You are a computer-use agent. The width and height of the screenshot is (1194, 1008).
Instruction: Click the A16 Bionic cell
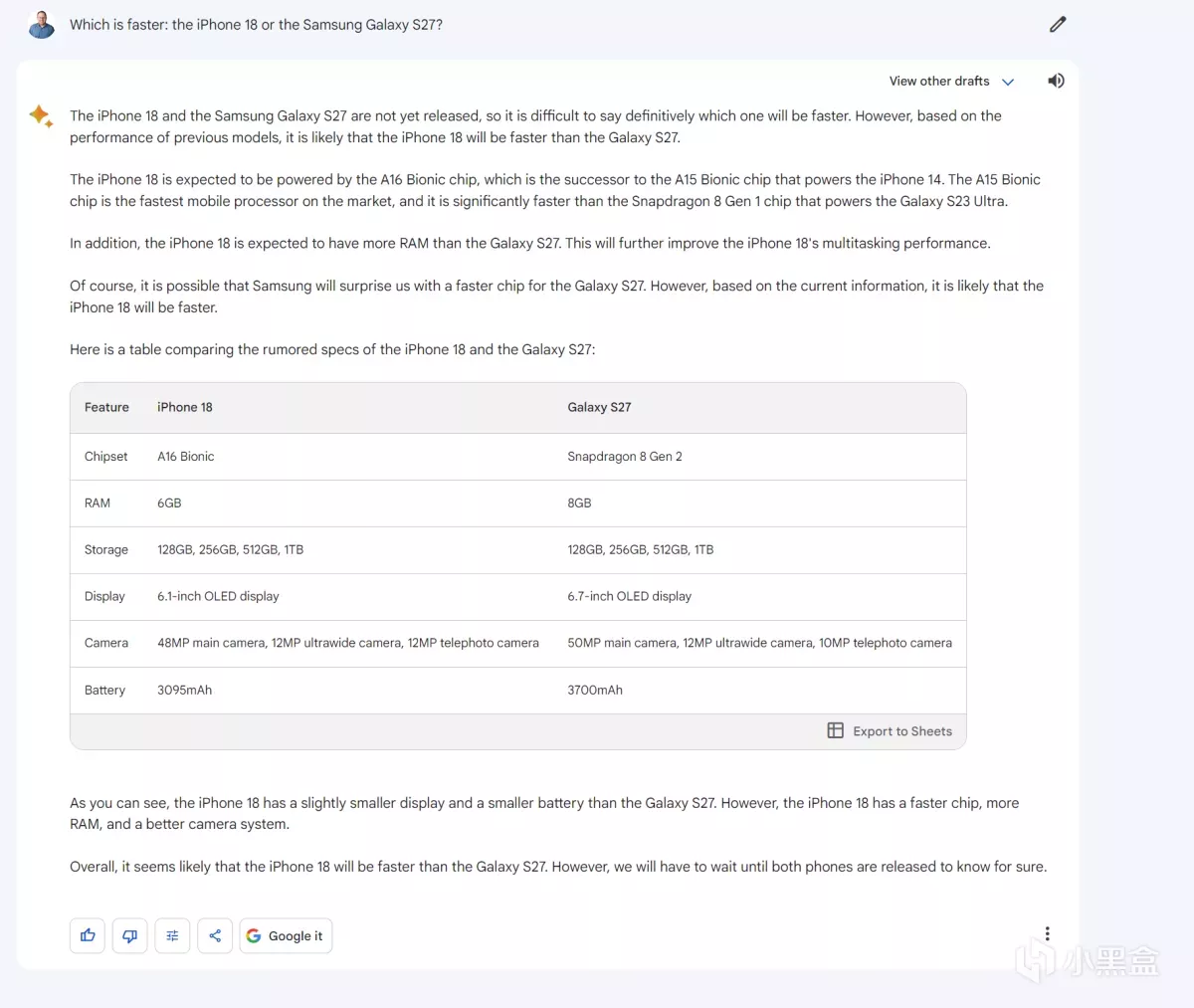click(x=186, y=457)
